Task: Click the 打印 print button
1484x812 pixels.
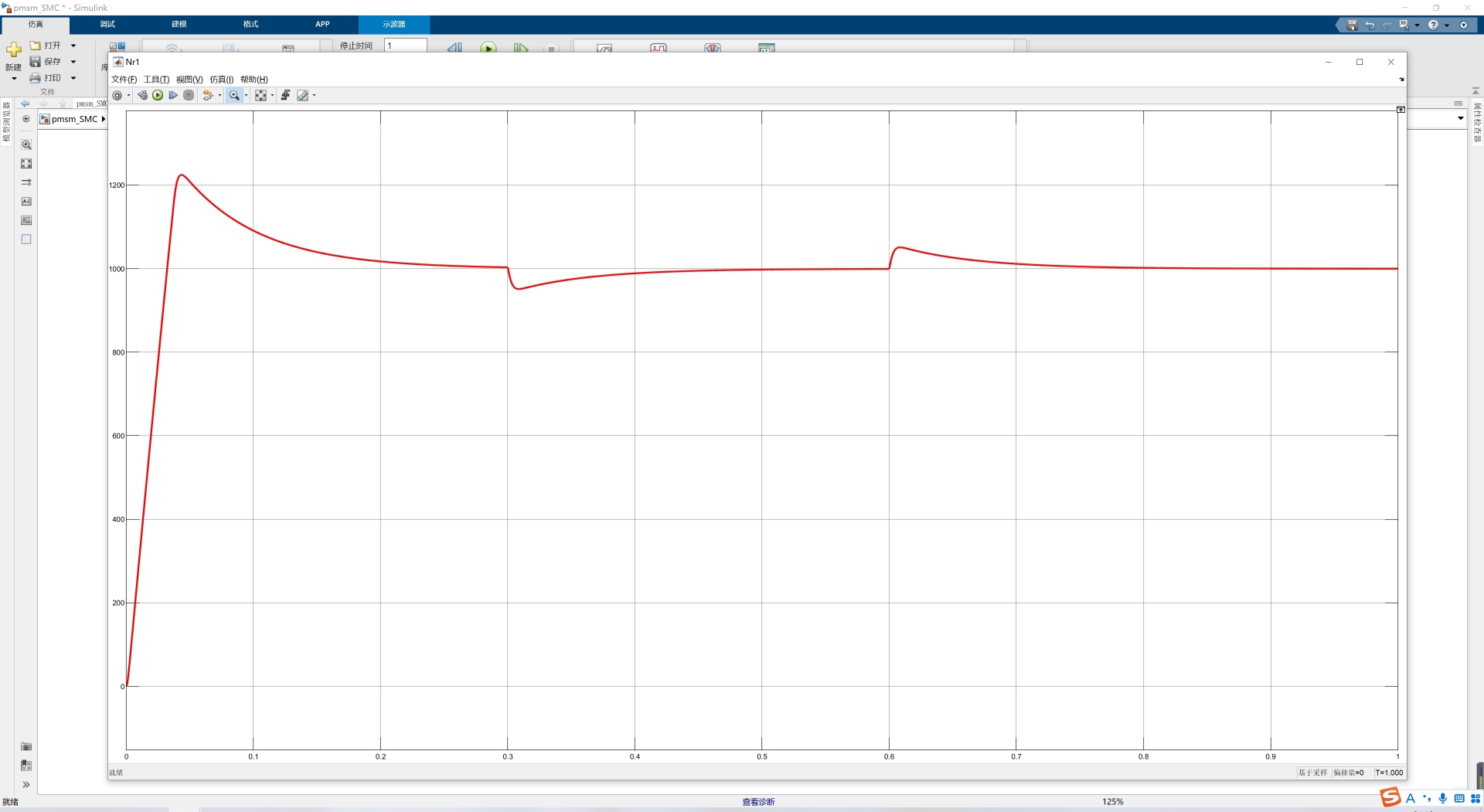Action: [46, 78]
